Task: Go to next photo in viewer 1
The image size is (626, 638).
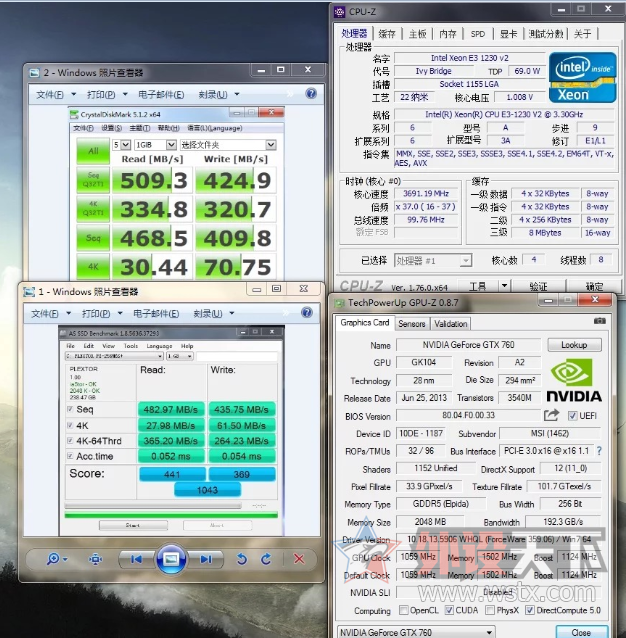Action: (206, 559)
